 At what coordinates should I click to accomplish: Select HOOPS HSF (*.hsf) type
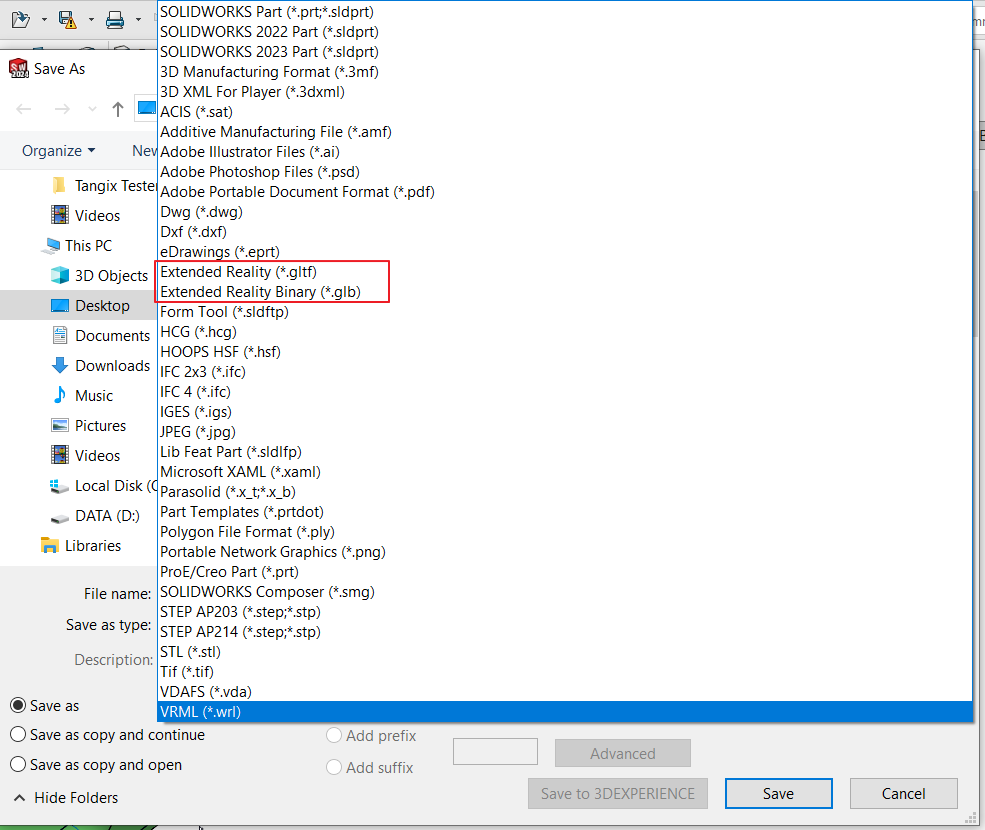(x=564, y=352)
